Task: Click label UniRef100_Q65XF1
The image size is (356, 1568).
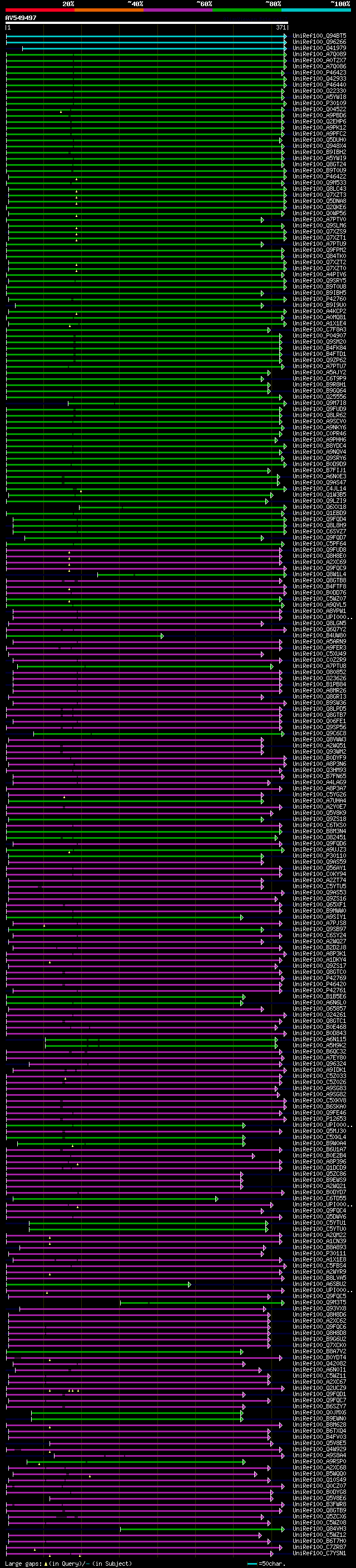Action: click(319, 906)
